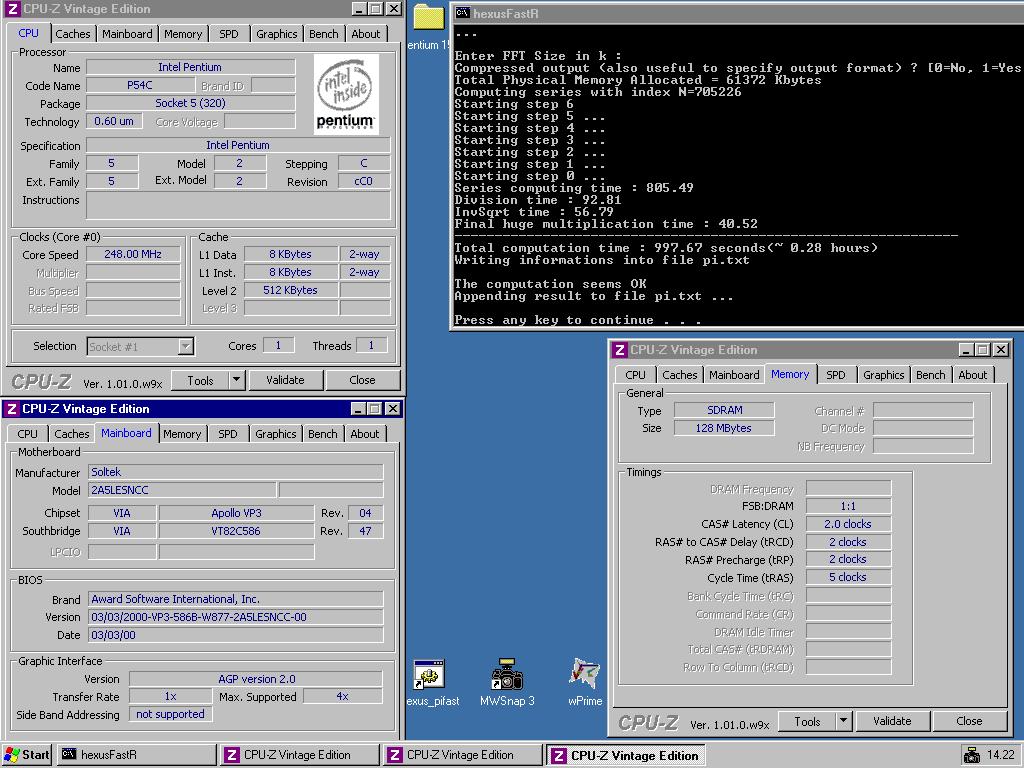This screenshot has width=1024, height=768.
Task: Open Caches tab in the top CPU window
Action: [x=72, y=34]
